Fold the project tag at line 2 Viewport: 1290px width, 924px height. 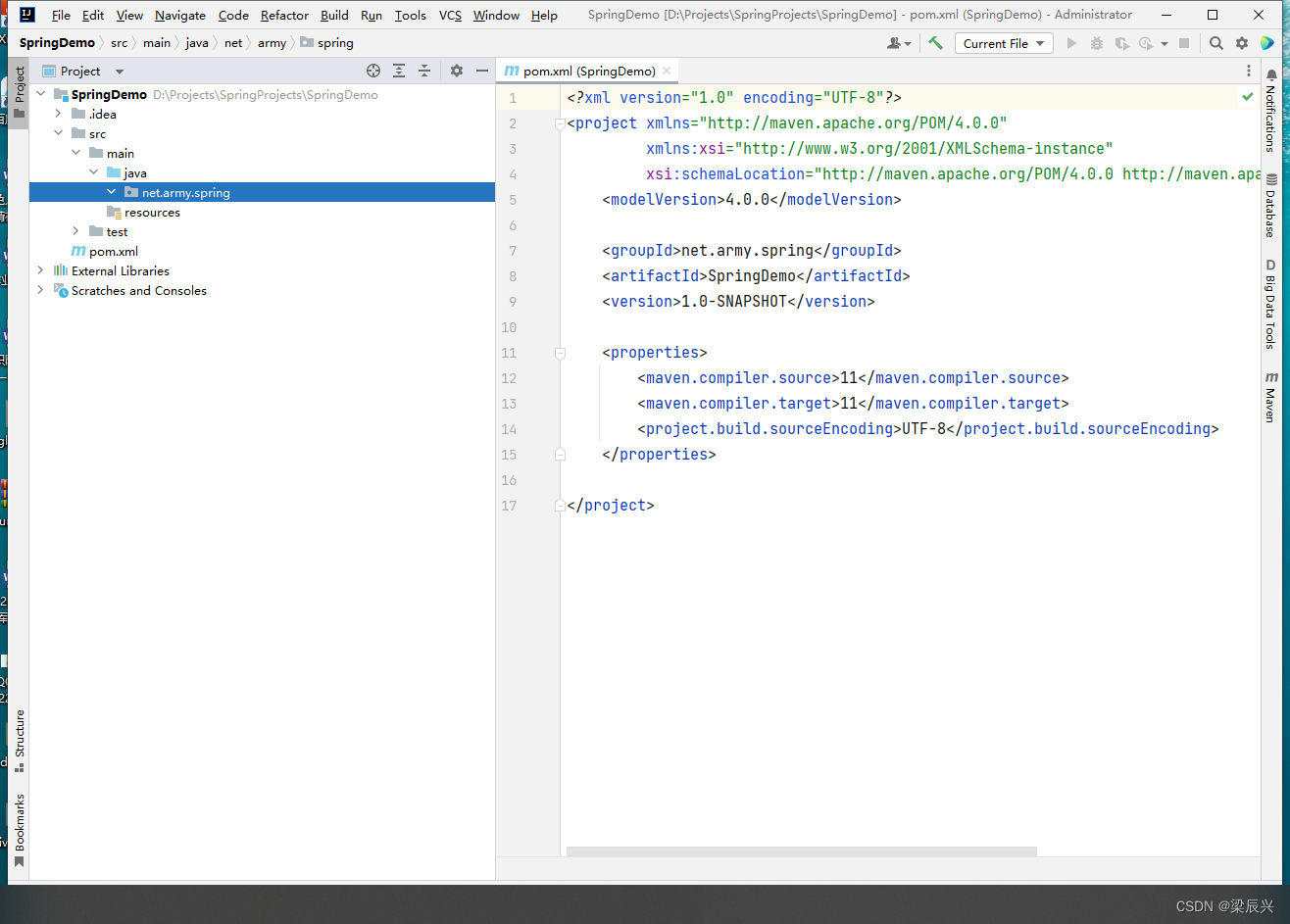560,123
